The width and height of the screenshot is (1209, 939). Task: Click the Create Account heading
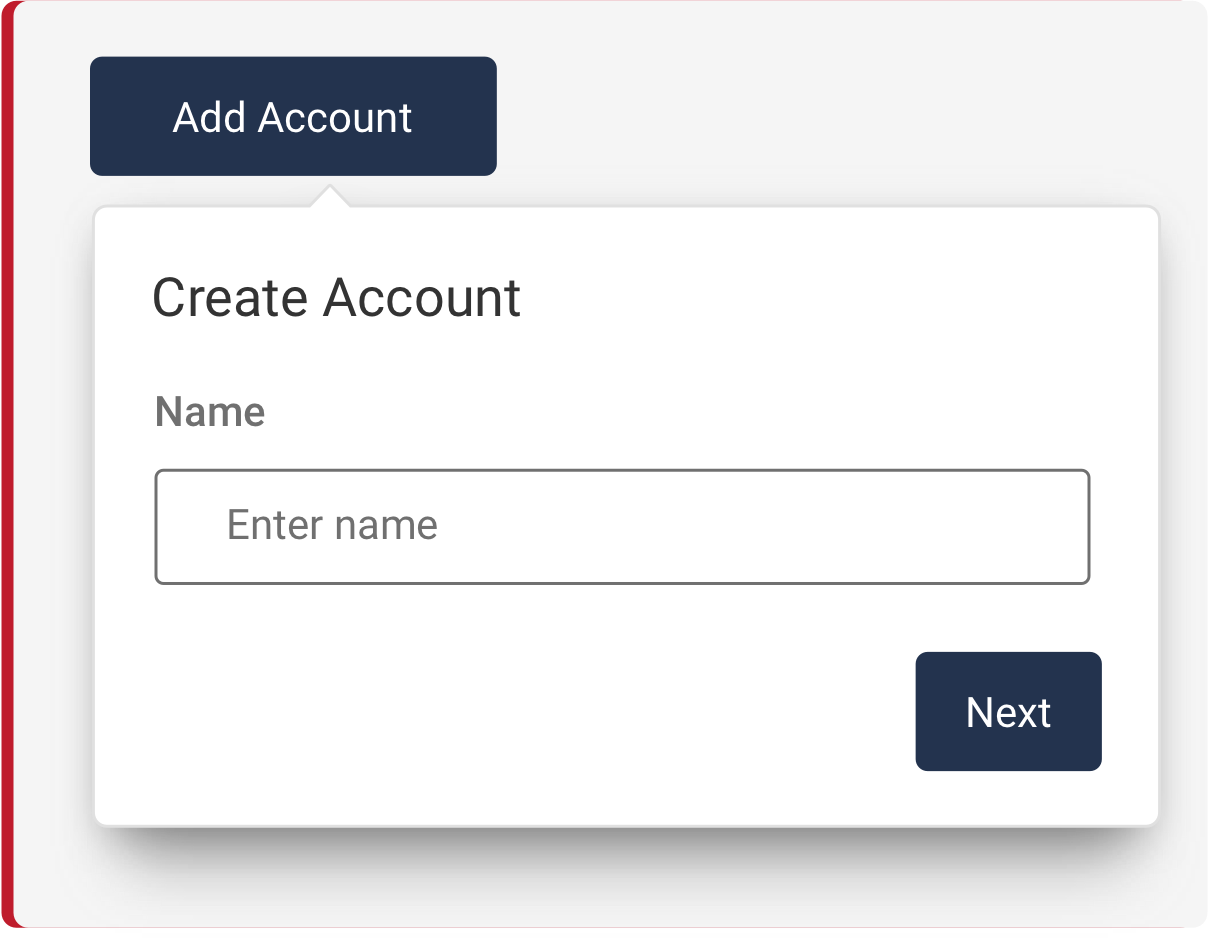(x=336, y=298)
